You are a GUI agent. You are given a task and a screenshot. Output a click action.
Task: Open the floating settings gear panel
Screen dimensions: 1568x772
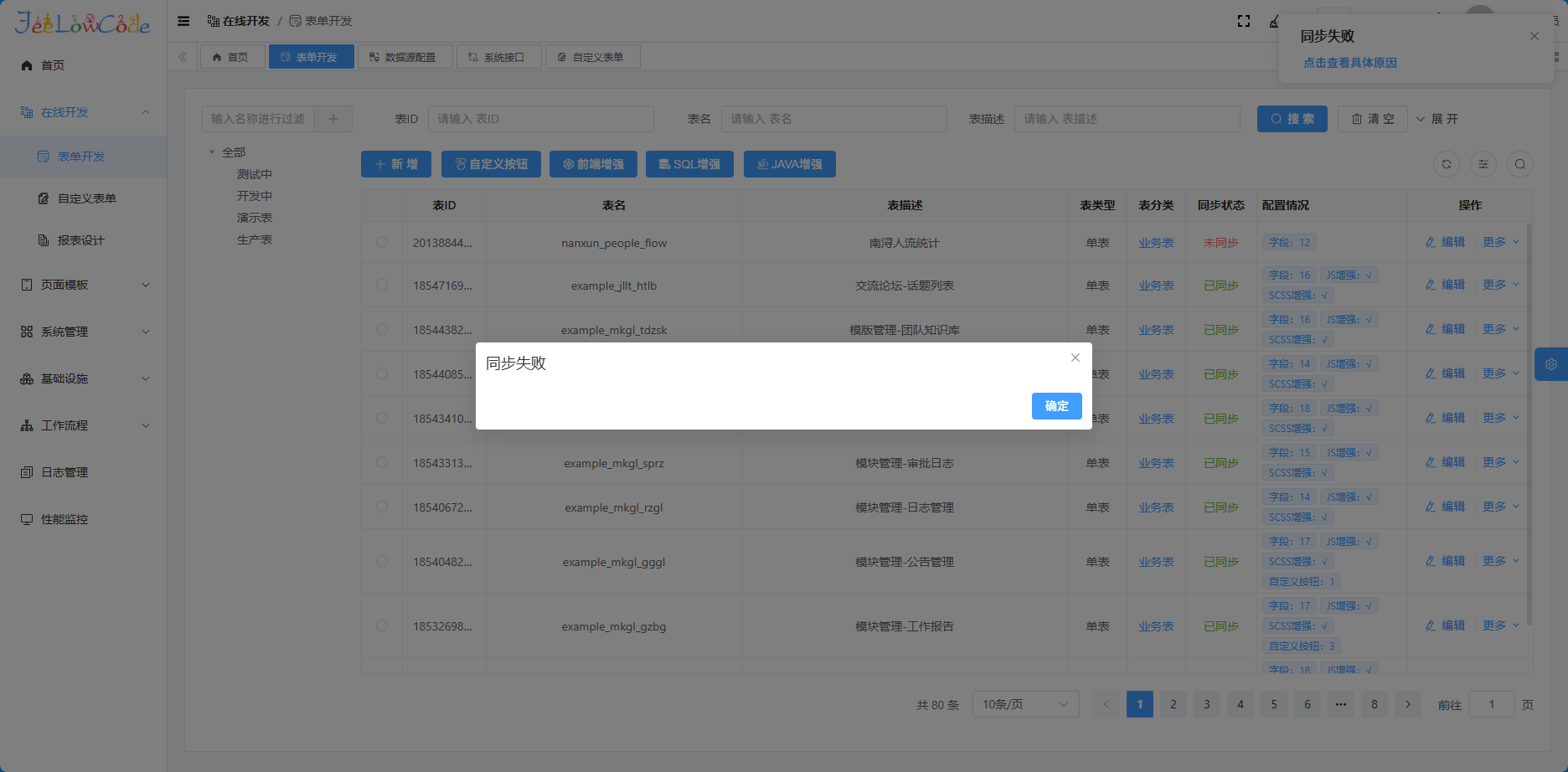1551,364
